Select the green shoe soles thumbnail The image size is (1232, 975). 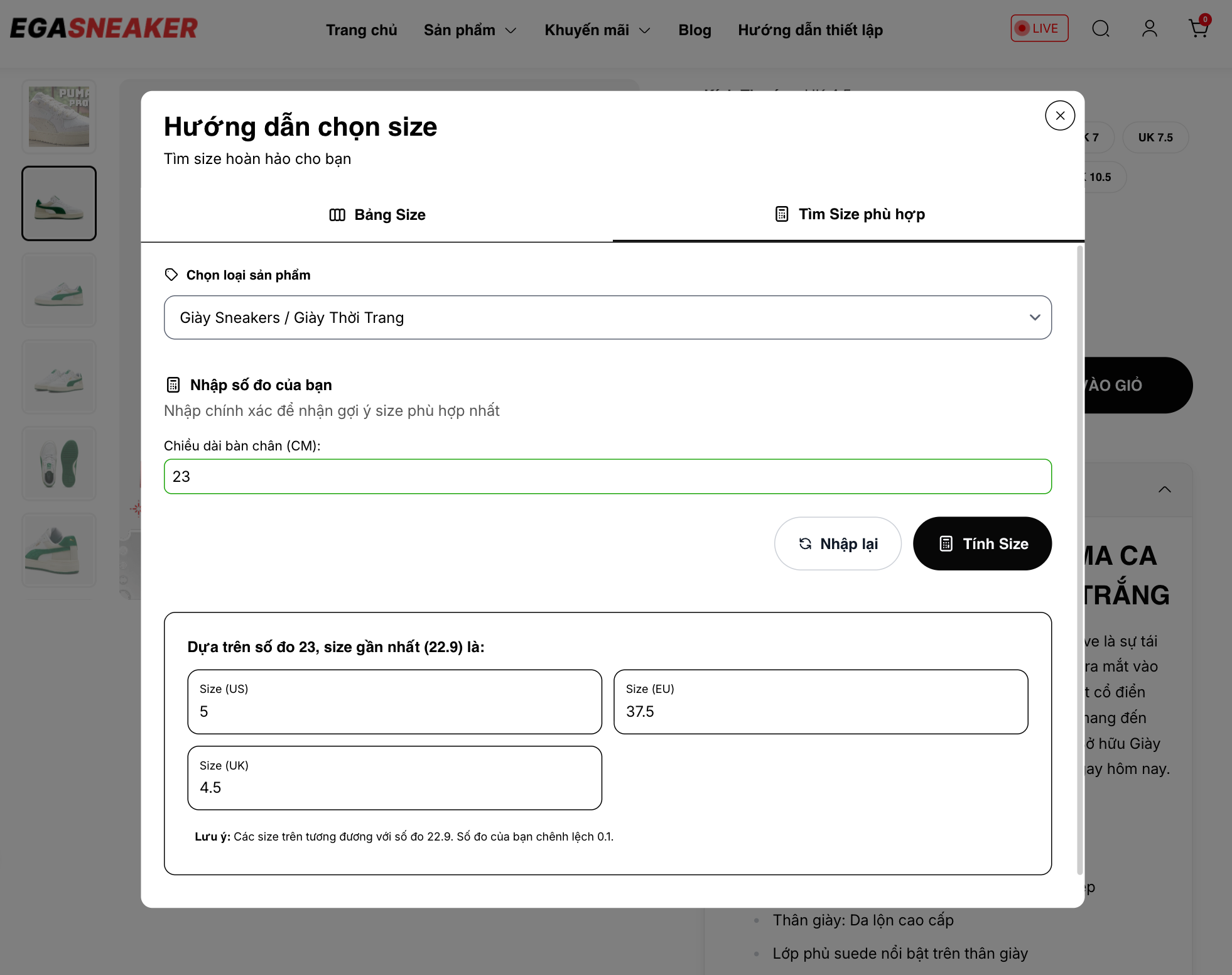click(x=59, y=464)
